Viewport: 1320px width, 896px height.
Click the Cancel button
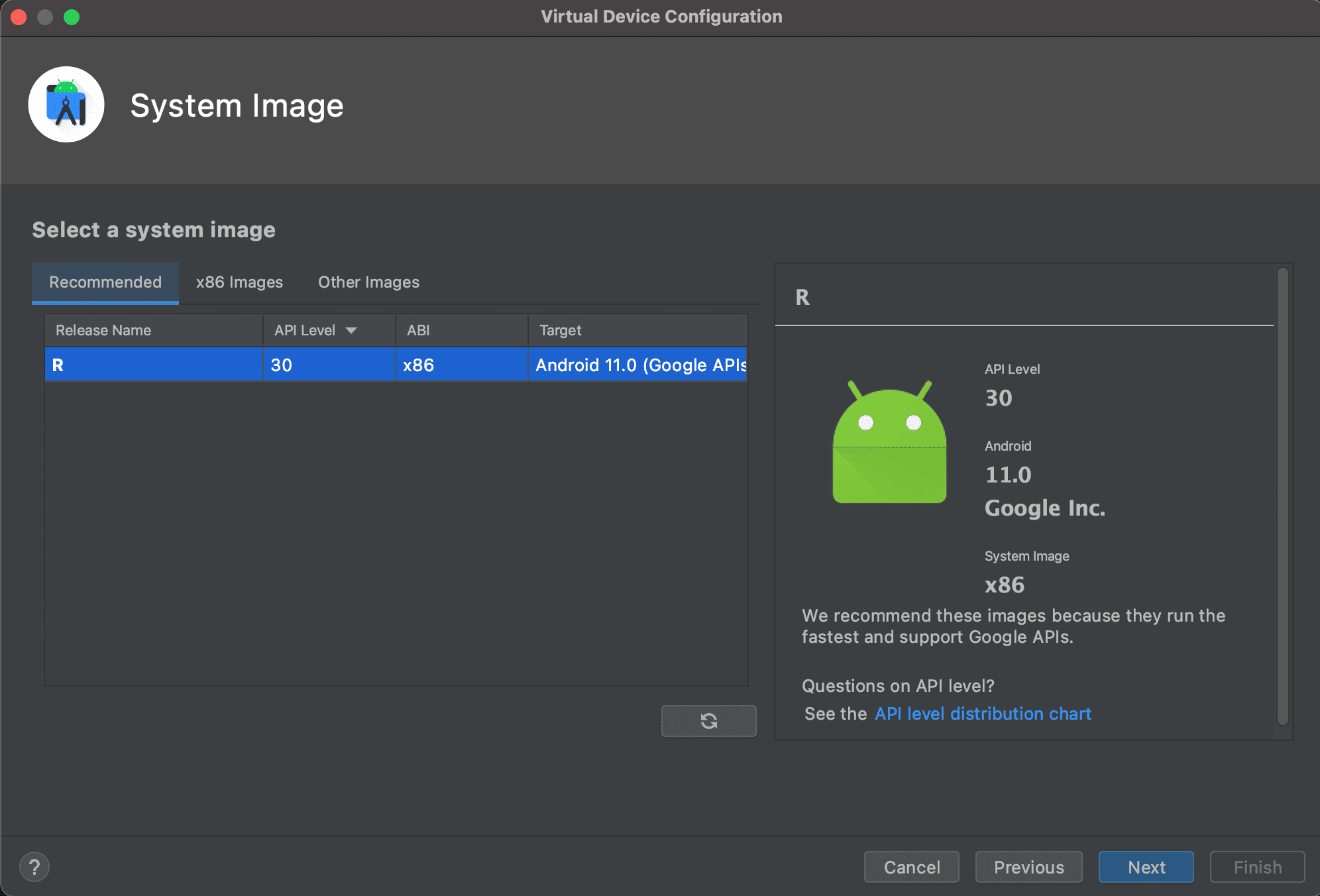911,867
